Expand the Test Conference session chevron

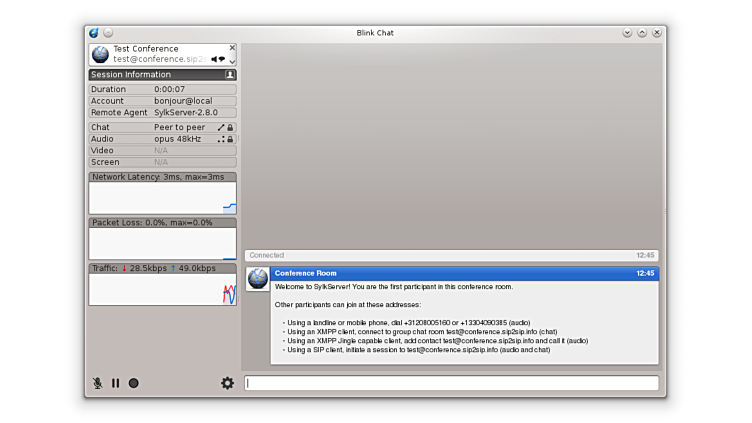(232, 62)
